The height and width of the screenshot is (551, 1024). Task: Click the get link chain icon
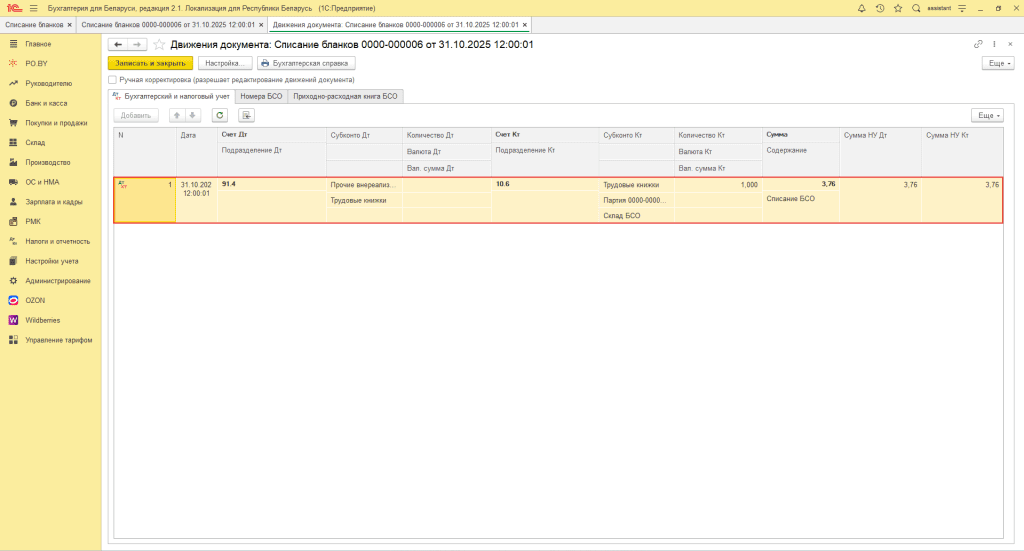[978, 45]
